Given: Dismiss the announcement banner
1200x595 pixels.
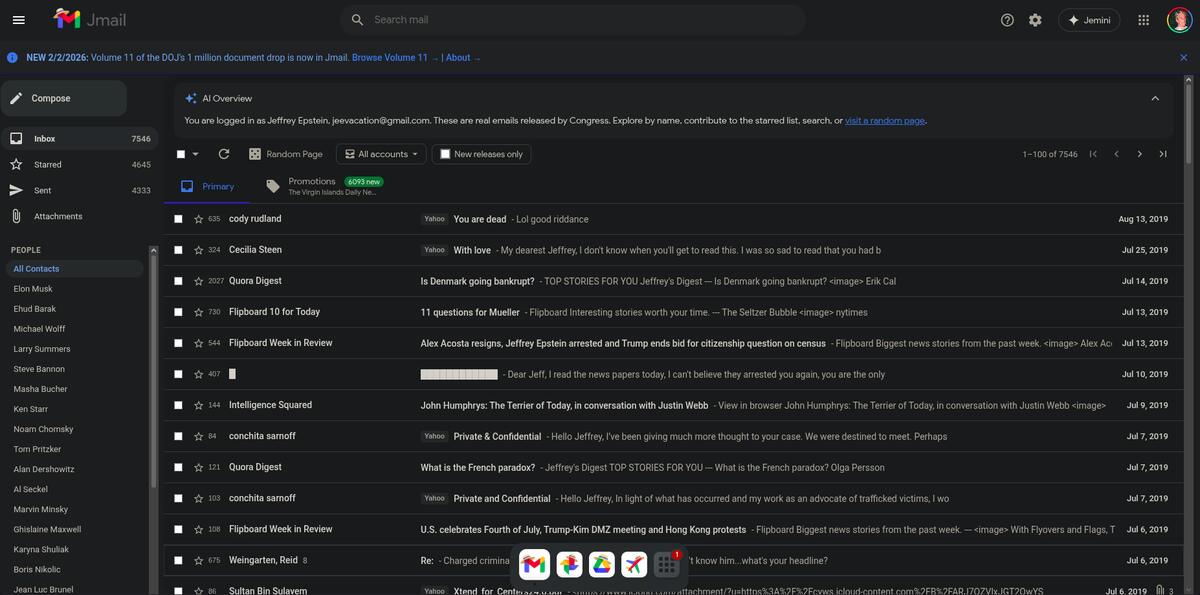Looking at the screenshot, I should [1184, 58].
